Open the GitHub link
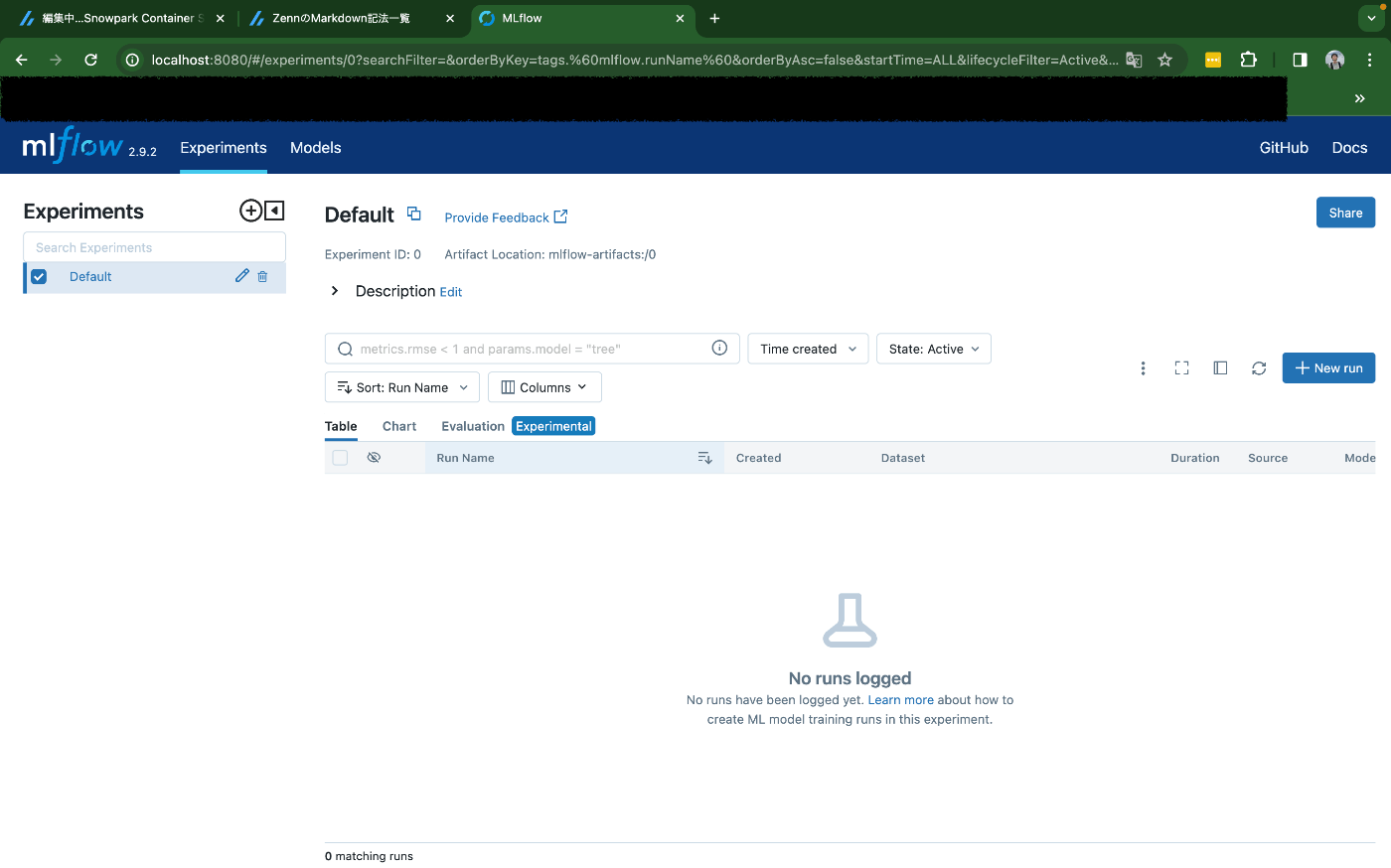 [x=1284, y=147]
